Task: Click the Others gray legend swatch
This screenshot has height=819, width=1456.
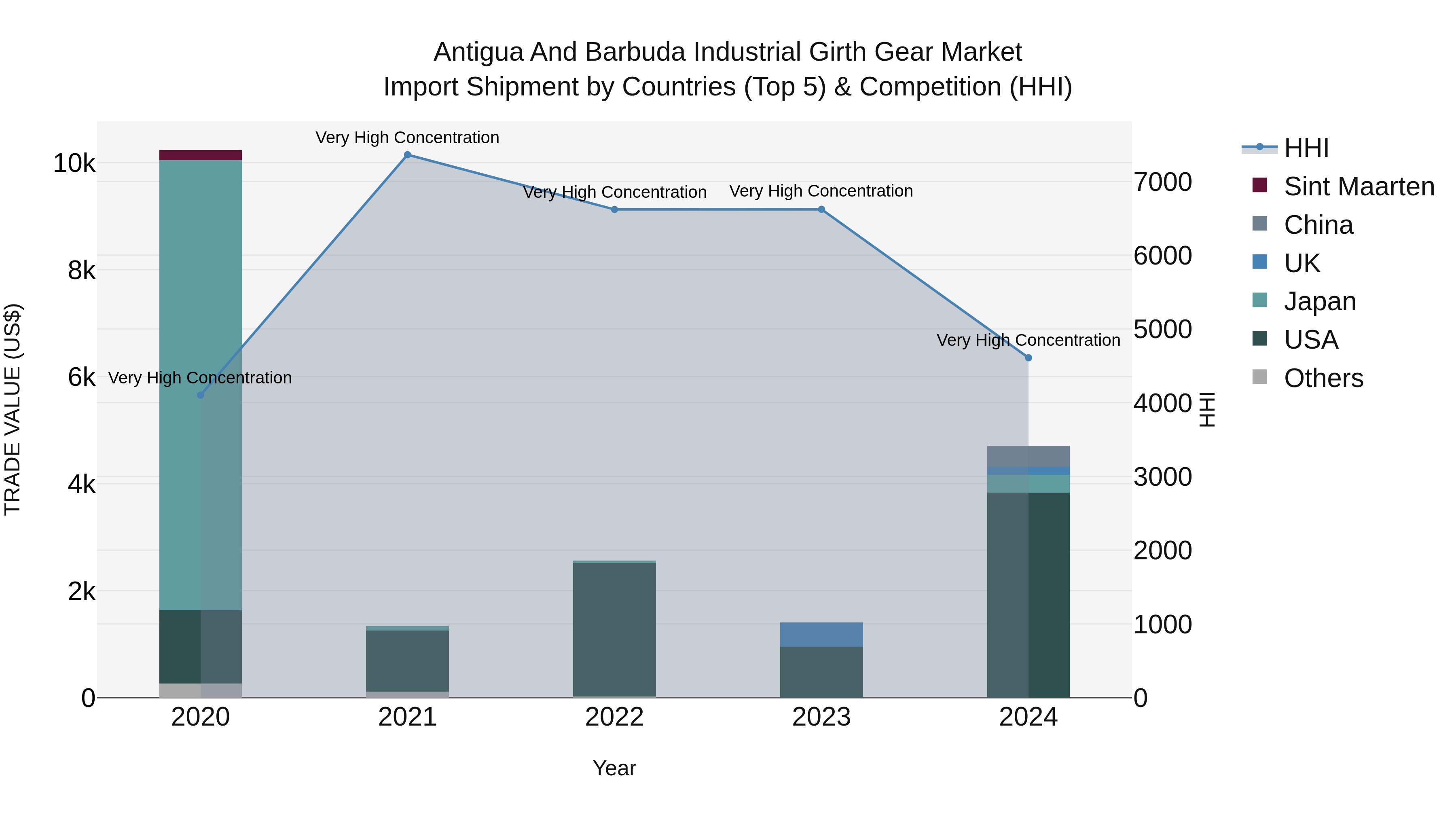Action: (1260, 377)
